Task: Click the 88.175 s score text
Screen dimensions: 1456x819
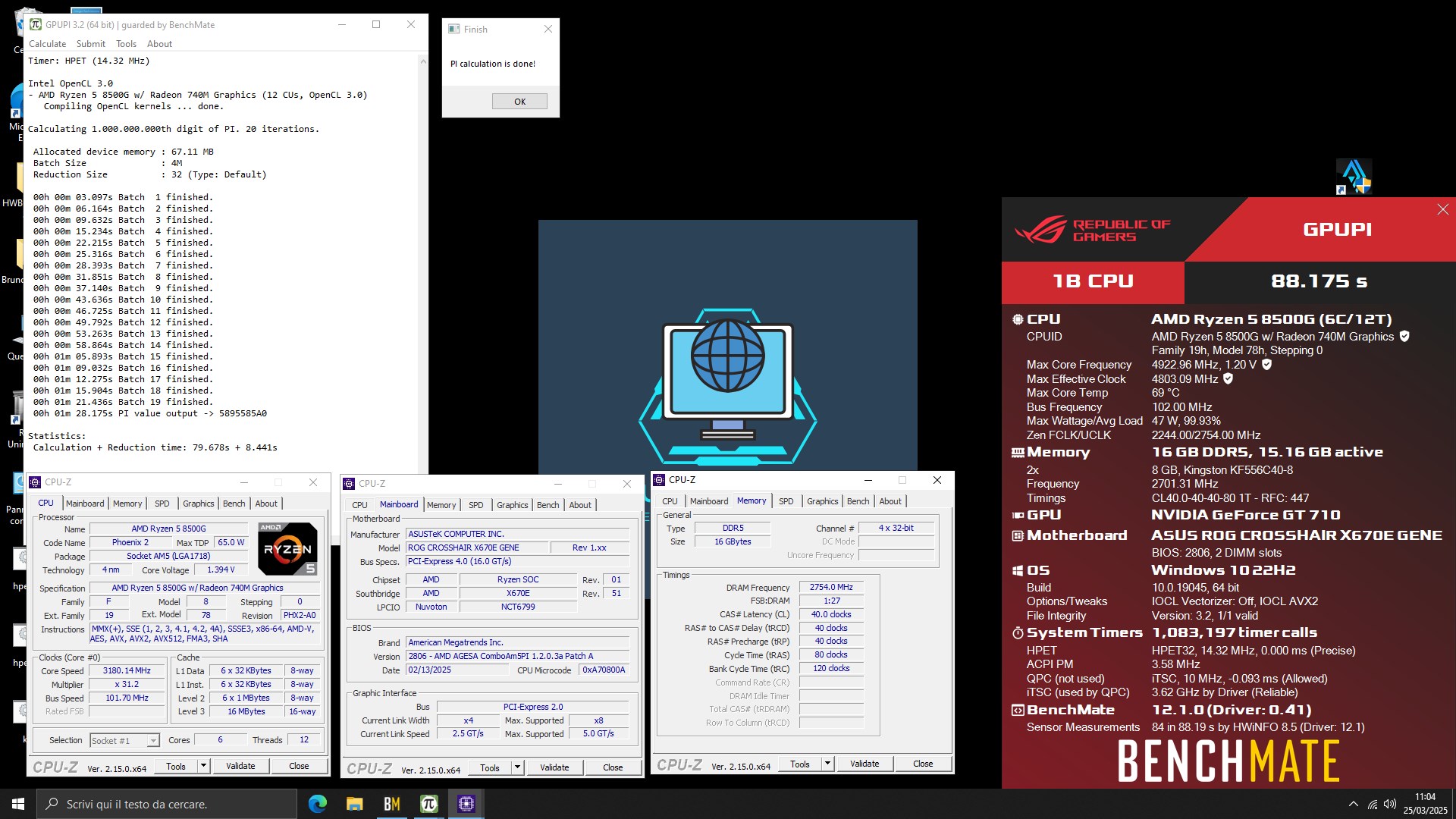Action: (x=1319, y=281)
